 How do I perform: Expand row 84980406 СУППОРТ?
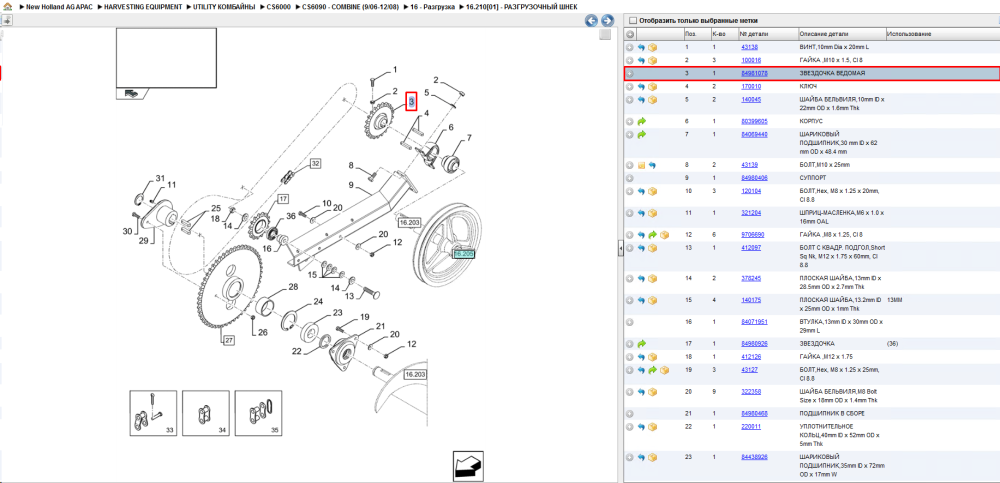point(629,178)
